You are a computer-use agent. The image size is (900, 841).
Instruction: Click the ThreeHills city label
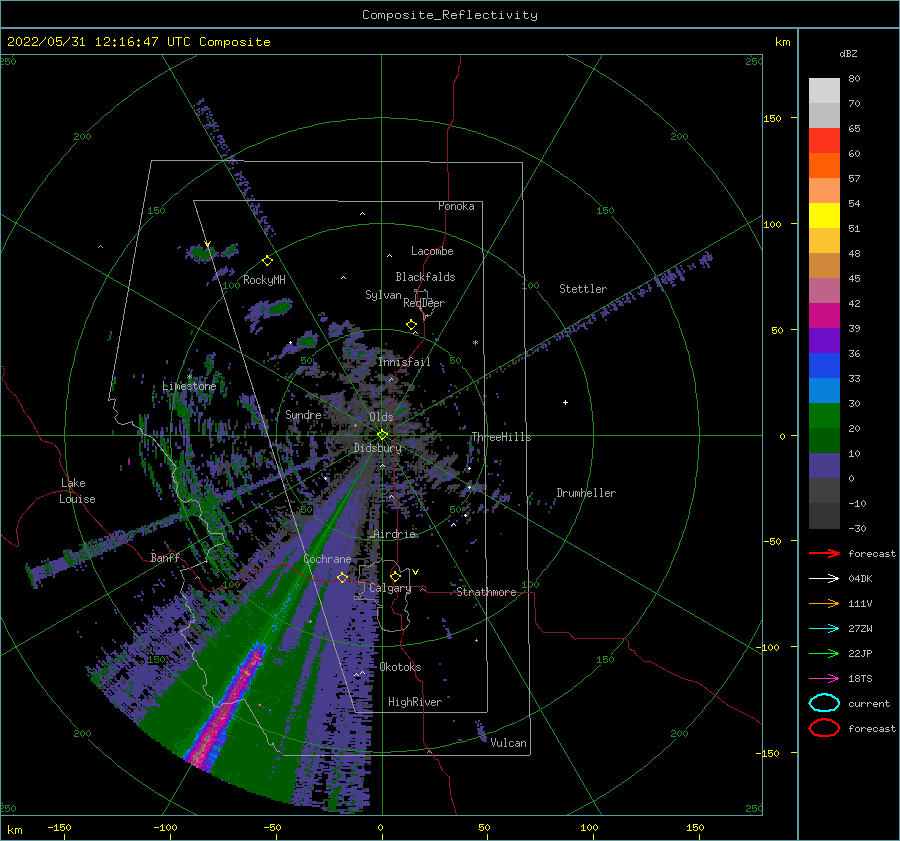coord(501,437)
